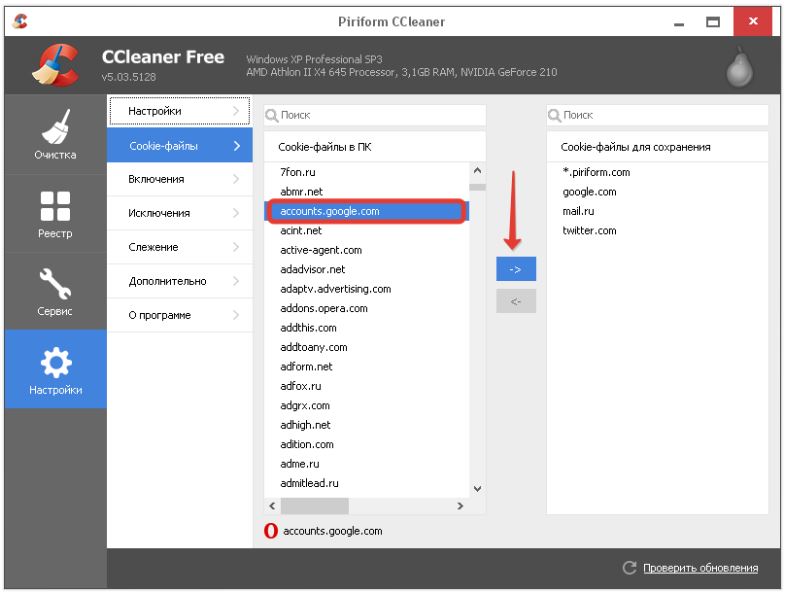The height and width of the screenshot is (594, 785).
Task: Select adadvisor.net in the cookie list
Action: [x=366, y=269]
